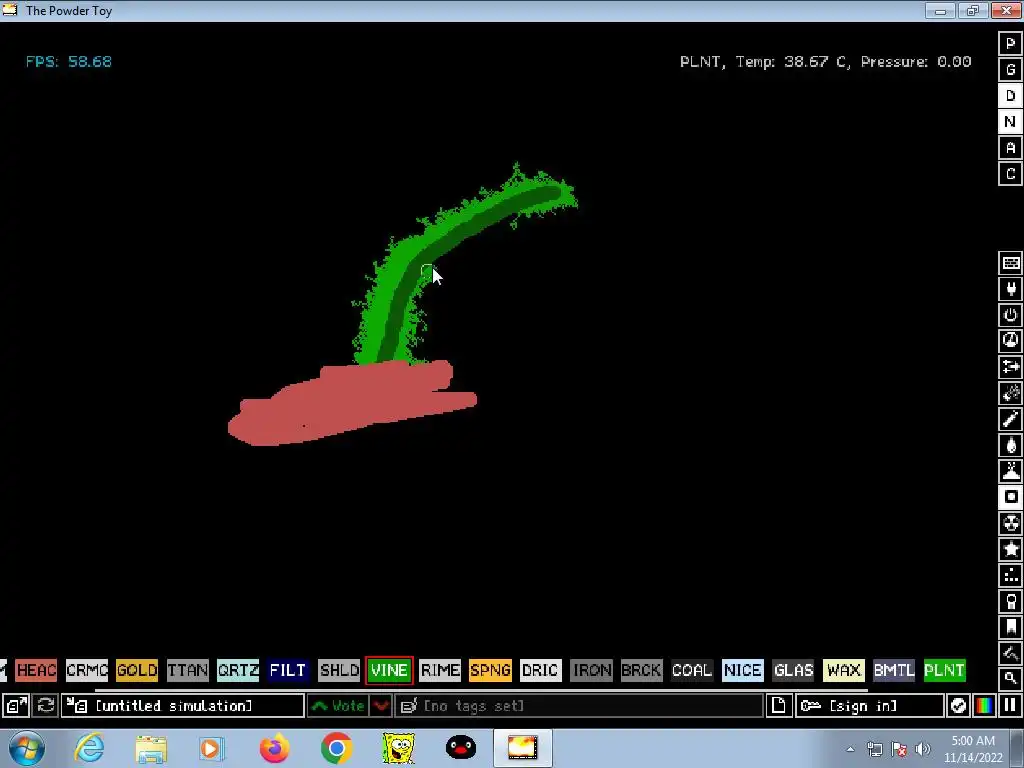The height and width of the screenshot is (768, 1024).
Task: Open the Special category star icon
Action: [1010, 549]
